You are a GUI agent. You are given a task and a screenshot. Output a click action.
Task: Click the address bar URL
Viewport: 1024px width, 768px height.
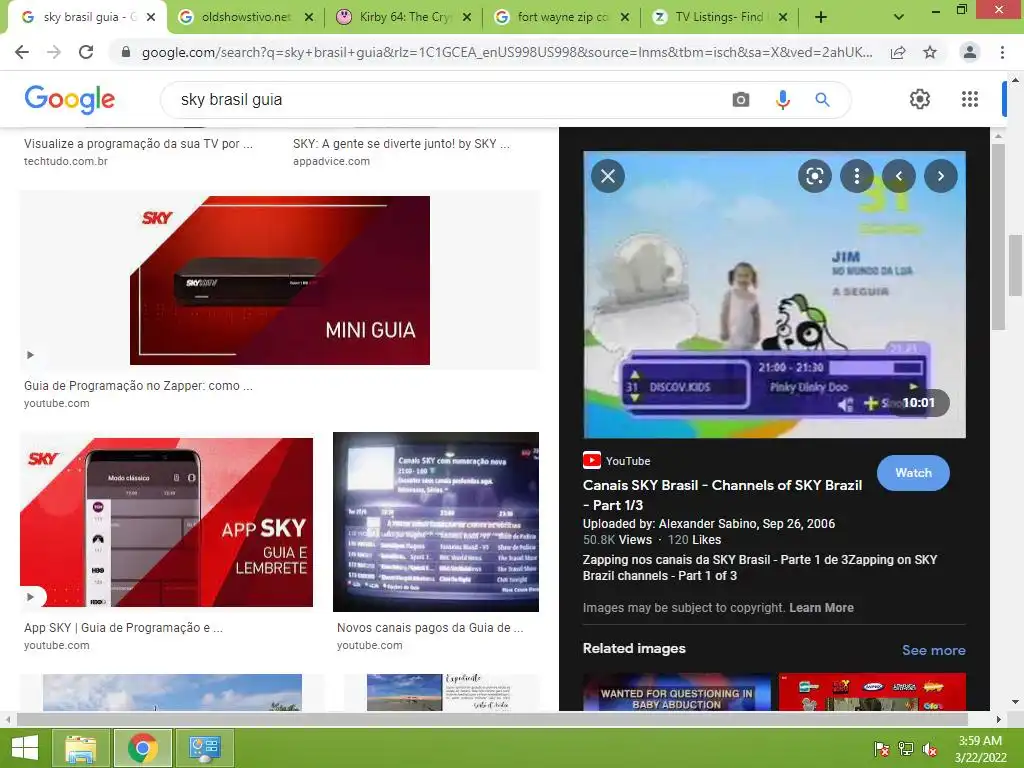507,52
